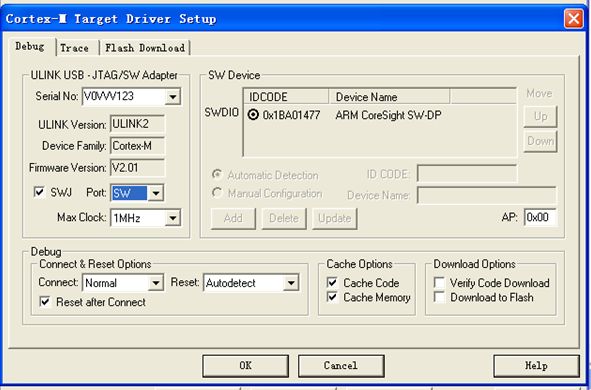Expand the Port dropdown showing SW
Screen dimensions: 591x390
click(x=155, y=193)
